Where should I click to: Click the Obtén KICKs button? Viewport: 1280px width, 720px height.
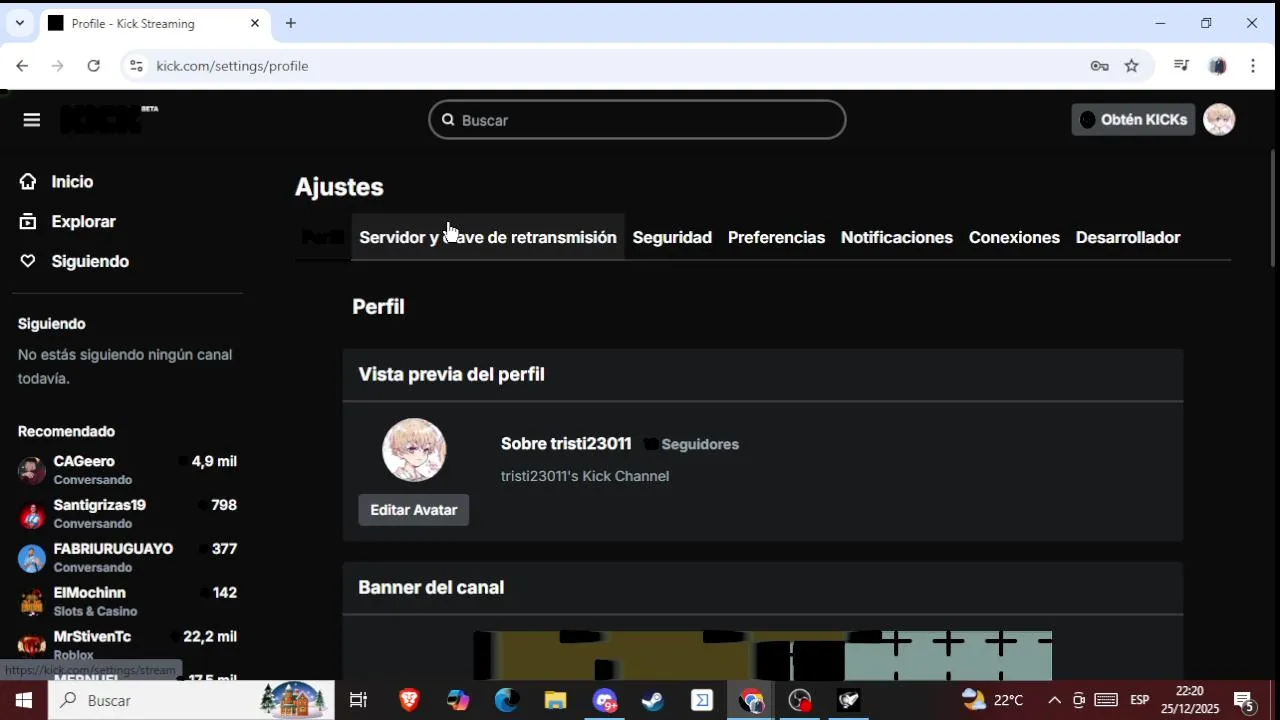coord(1133,120)
